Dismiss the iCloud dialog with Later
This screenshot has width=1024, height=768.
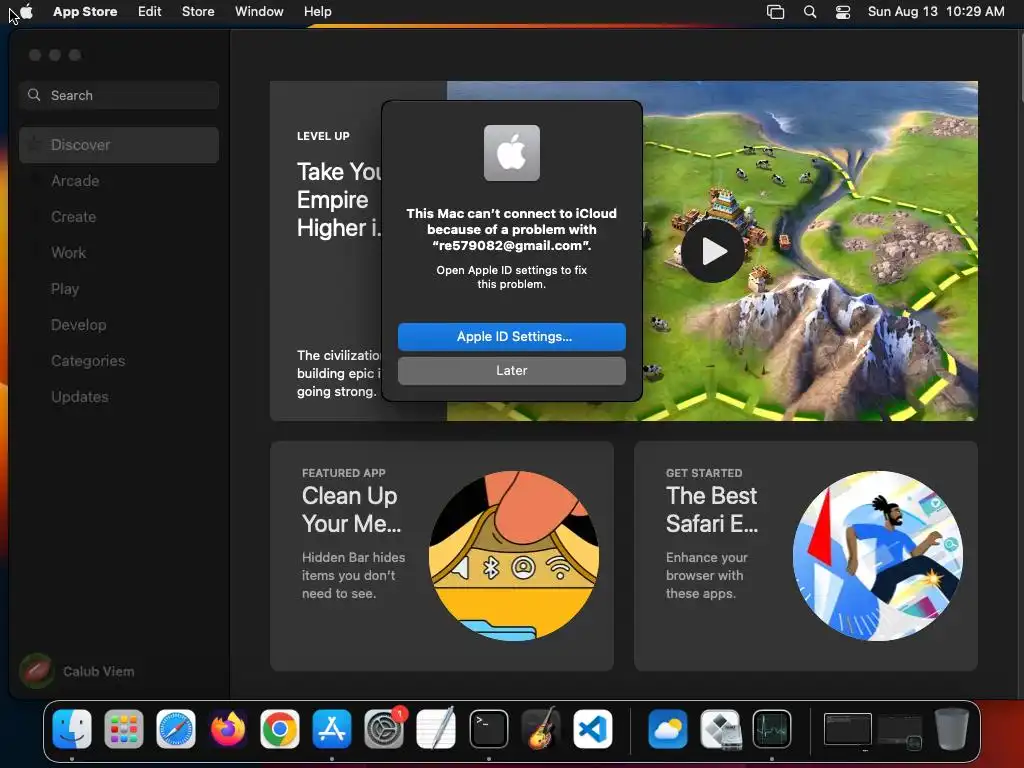(x=511, y=370)
